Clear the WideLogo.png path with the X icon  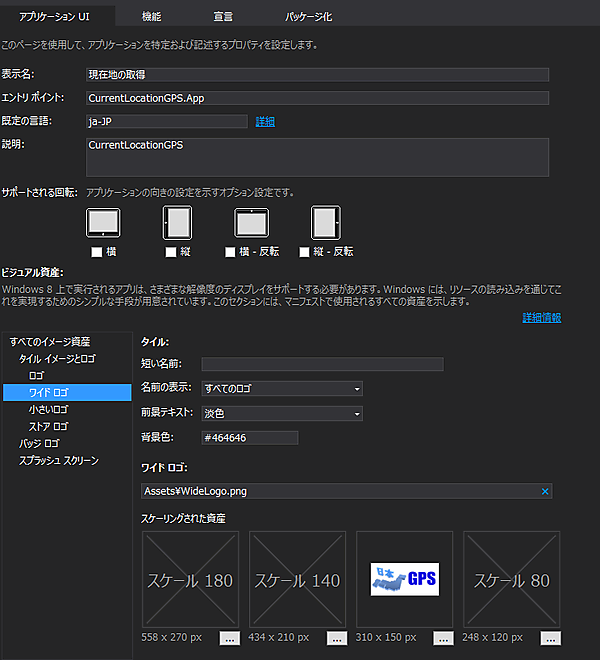pyautogui.click(x=545, y=491)
